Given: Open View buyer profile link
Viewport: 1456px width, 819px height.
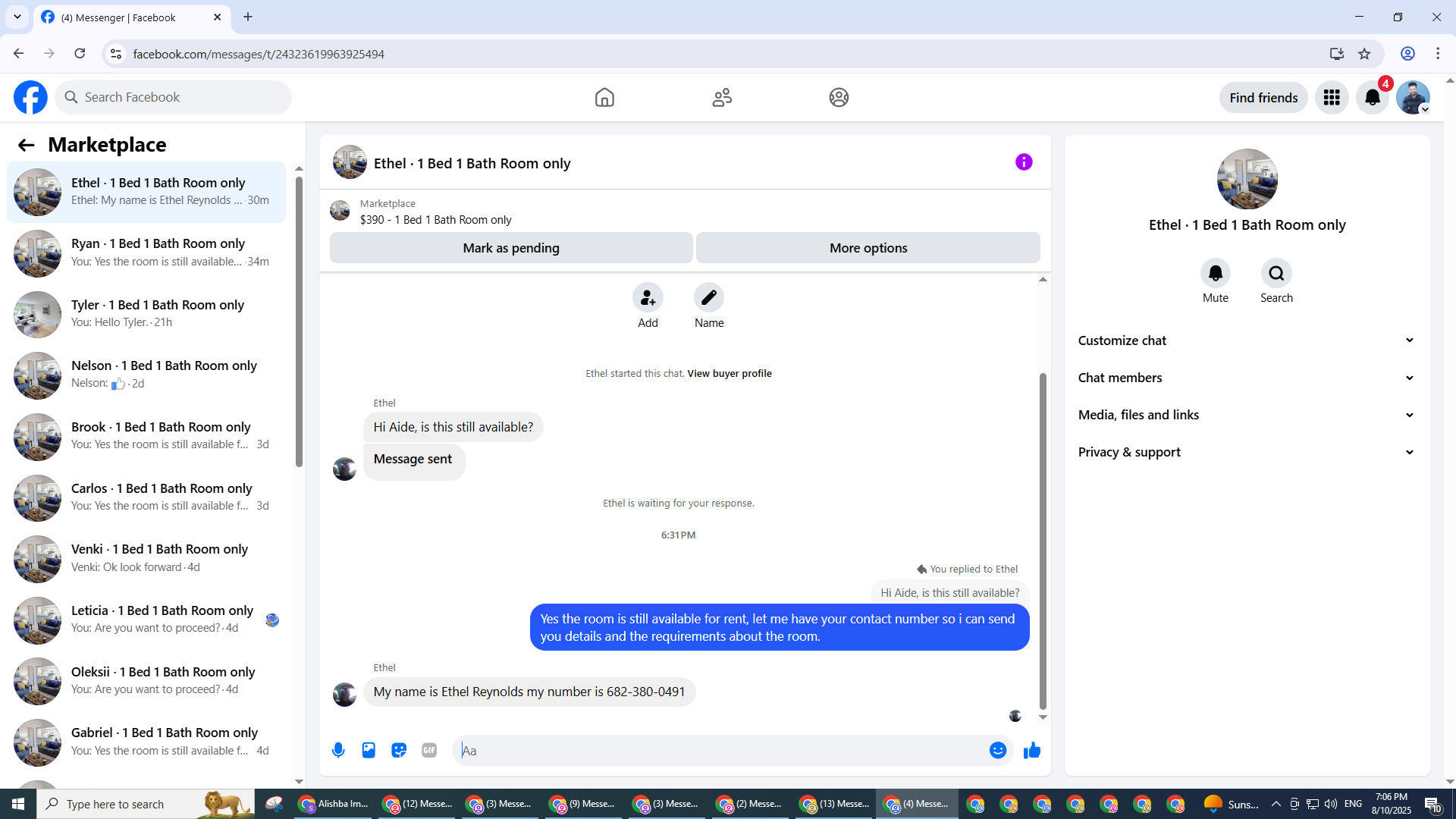Looking at the screenshot, I should (x=729, y=373).
